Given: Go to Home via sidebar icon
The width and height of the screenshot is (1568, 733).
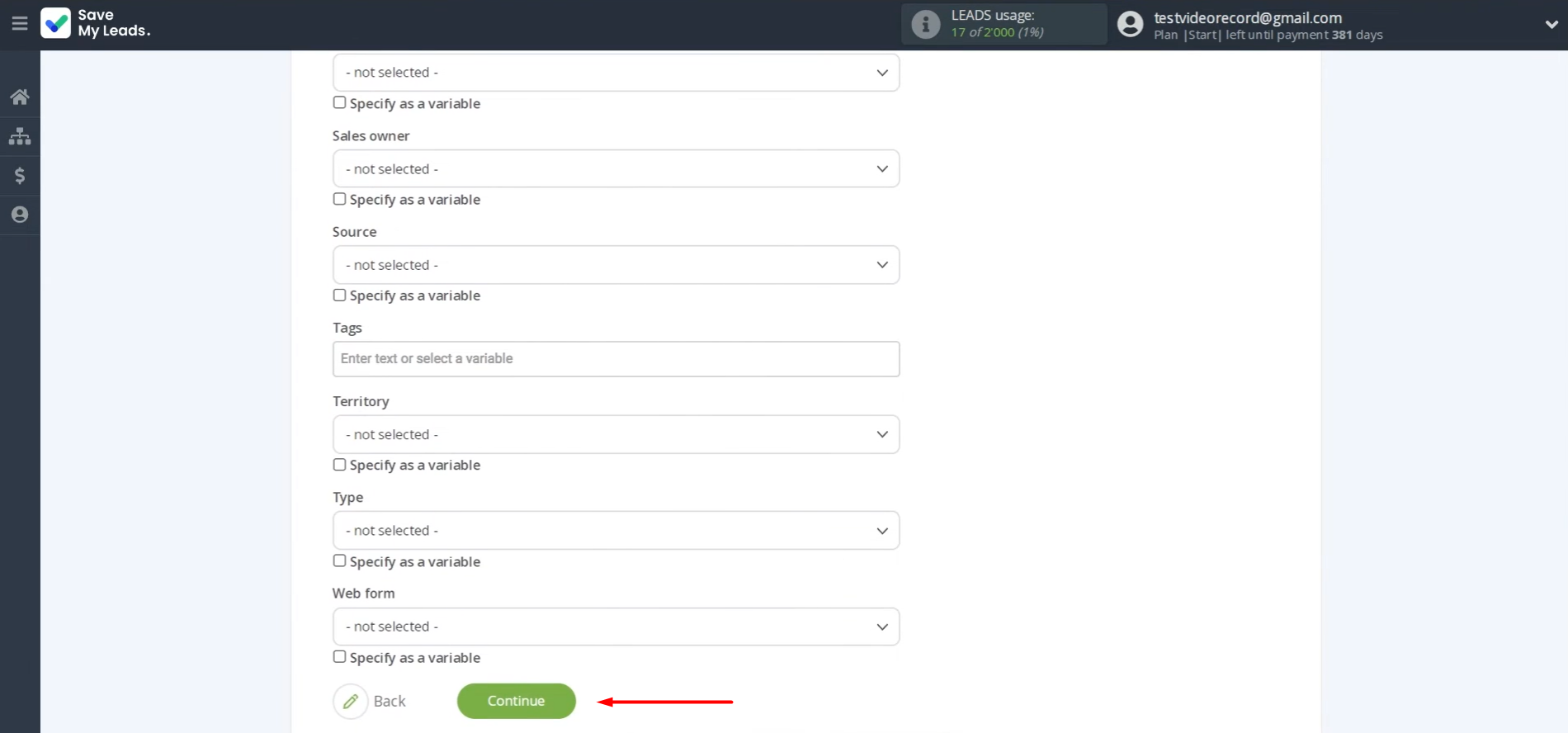Looking at the screenshot, I should click(x=20, y=97).
